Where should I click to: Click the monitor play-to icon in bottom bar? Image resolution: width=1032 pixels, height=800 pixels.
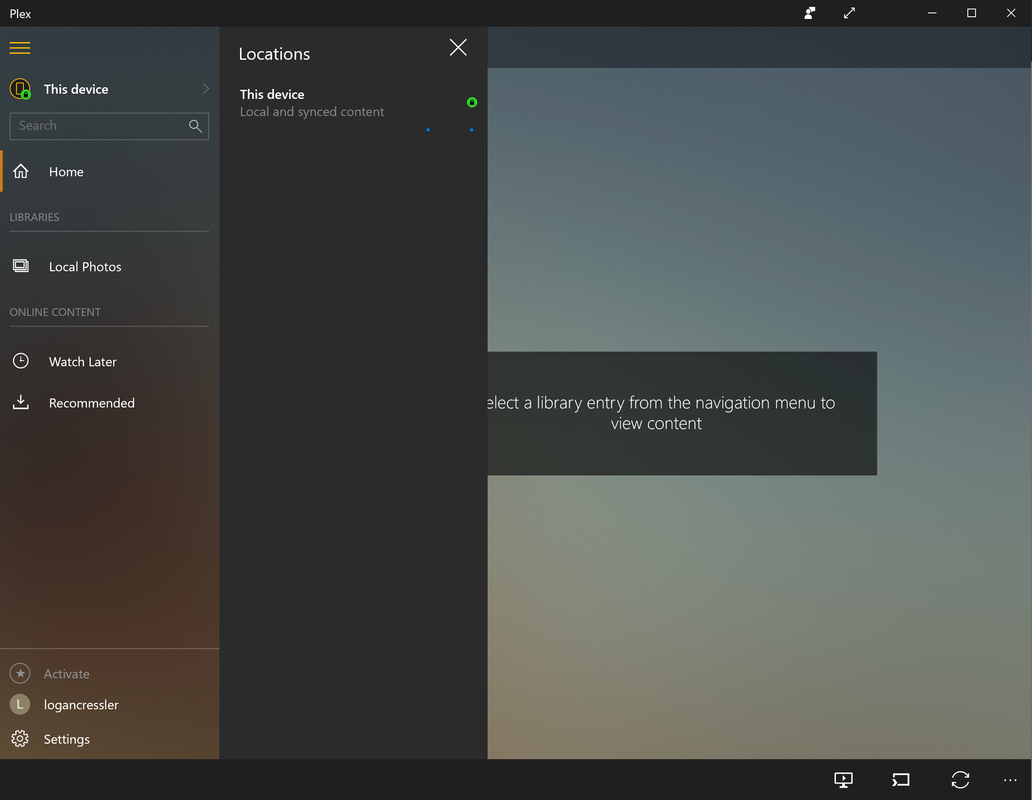pos(843,780)
